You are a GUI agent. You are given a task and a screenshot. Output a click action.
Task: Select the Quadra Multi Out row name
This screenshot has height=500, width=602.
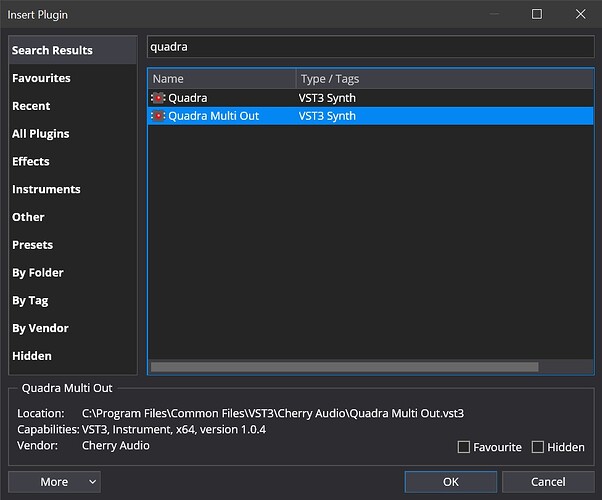(x=213, y=116)
